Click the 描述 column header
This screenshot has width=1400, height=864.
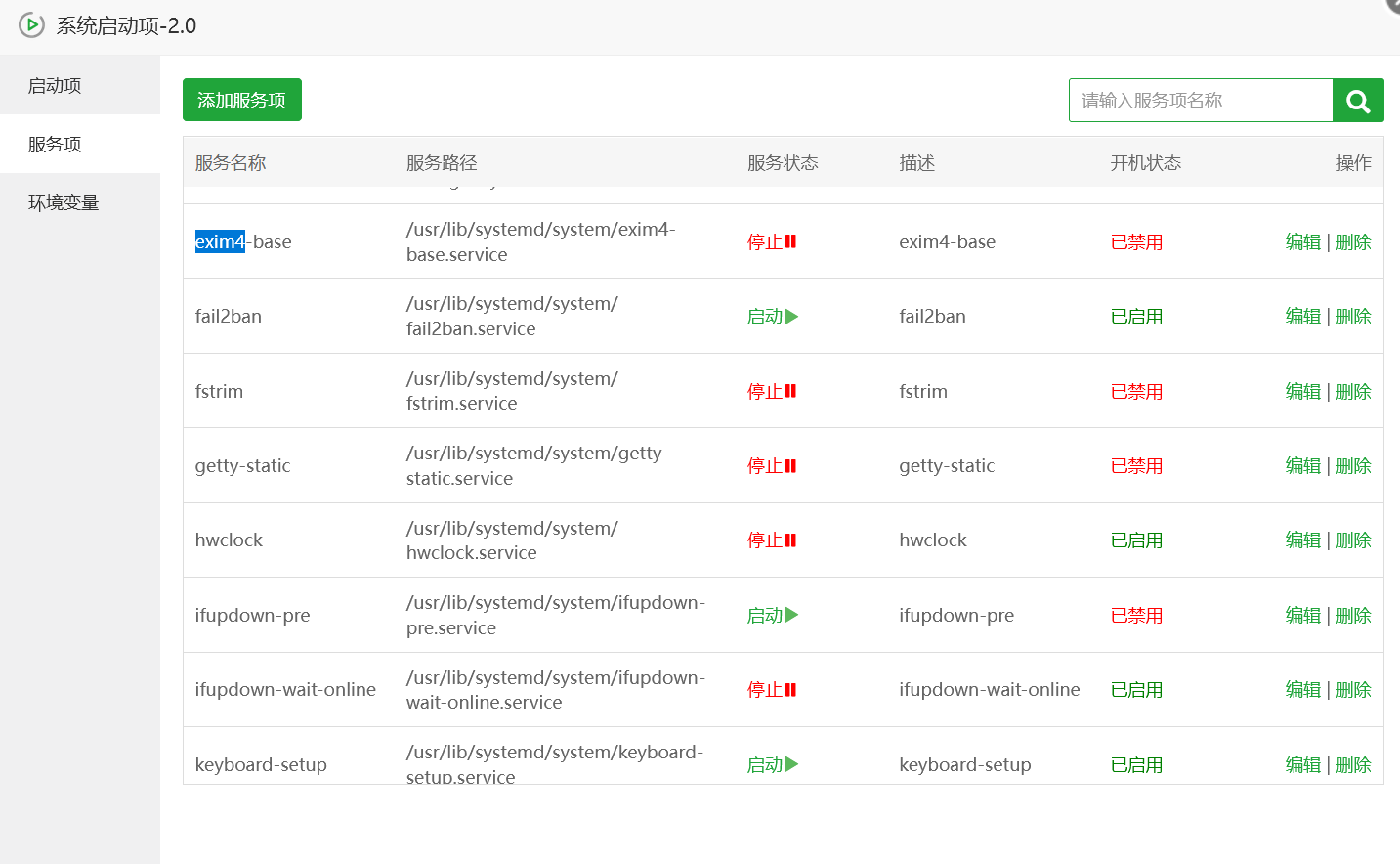(917, 163)
